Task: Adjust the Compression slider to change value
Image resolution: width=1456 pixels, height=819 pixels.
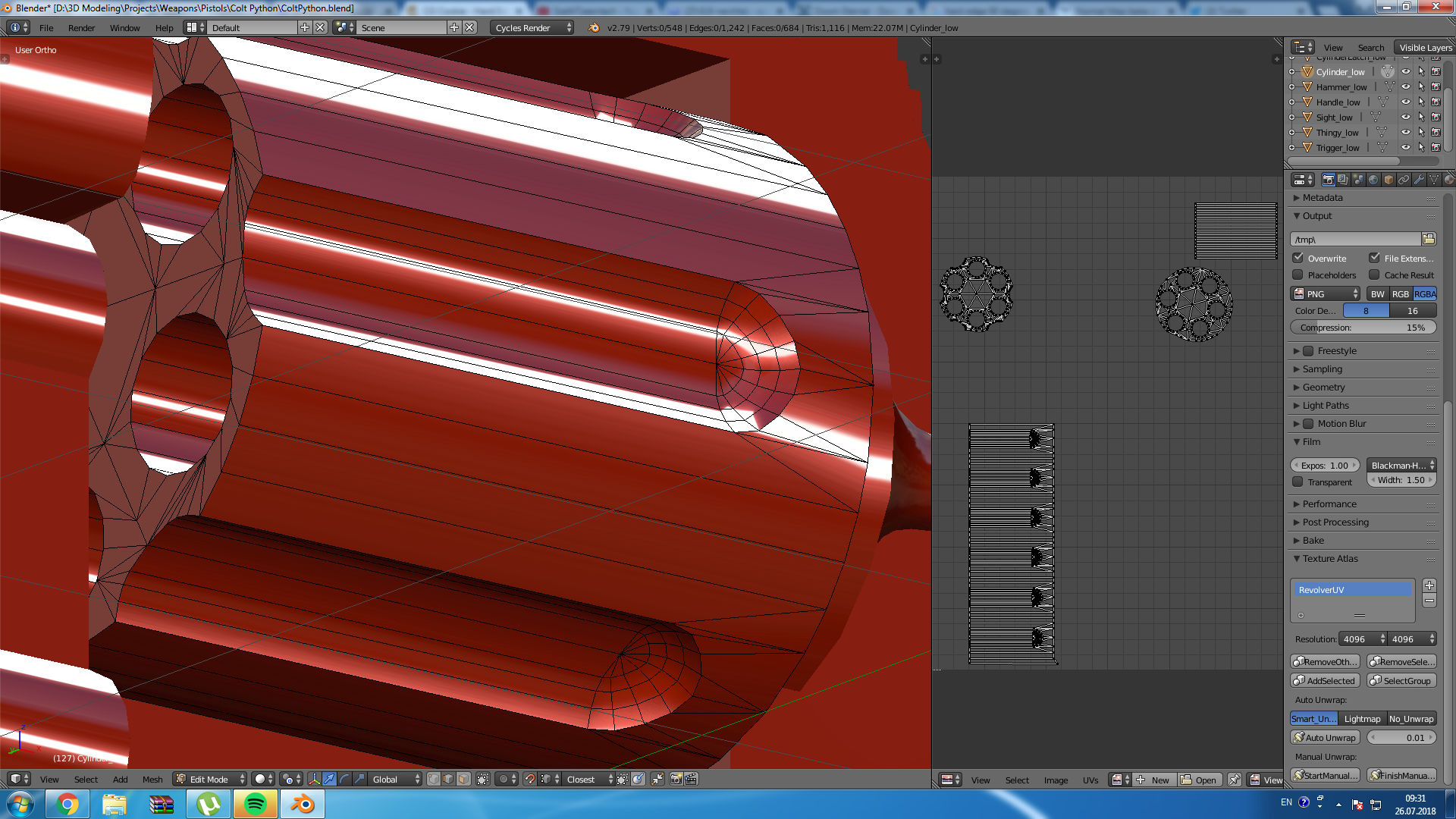Action: (x=1363, y=327)
